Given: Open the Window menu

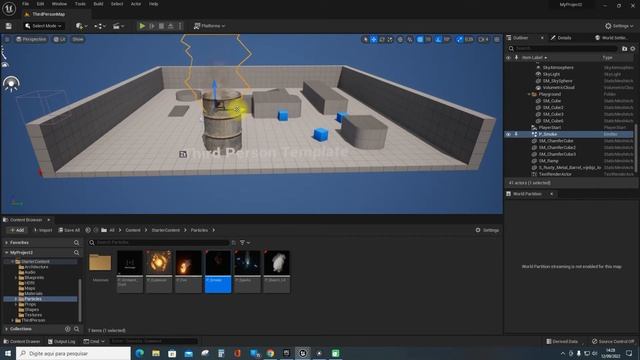Looking at the screenshot, I should pos(59,4).
